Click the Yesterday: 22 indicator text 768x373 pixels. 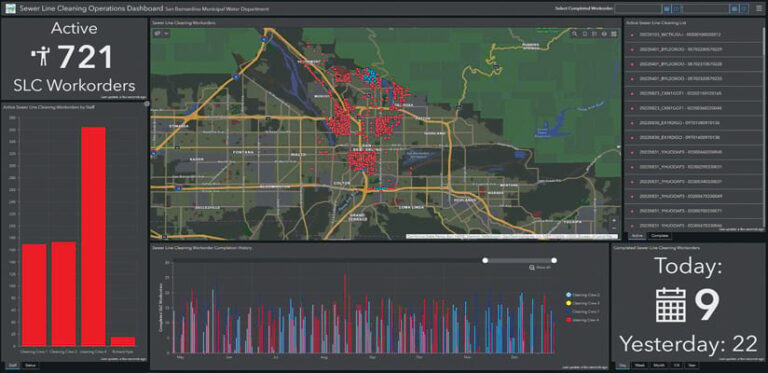[x=688, y=344]
